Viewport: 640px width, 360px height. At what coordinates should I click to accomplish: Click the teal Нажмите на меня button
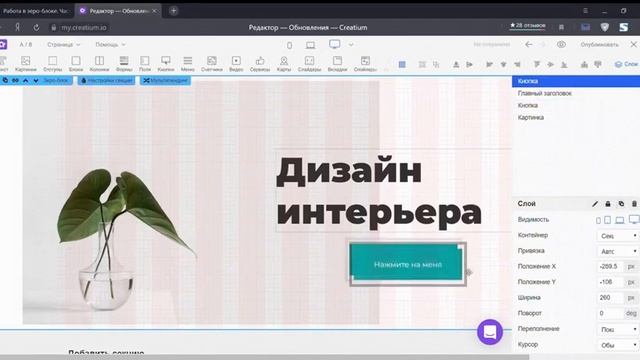pos(407,262)
